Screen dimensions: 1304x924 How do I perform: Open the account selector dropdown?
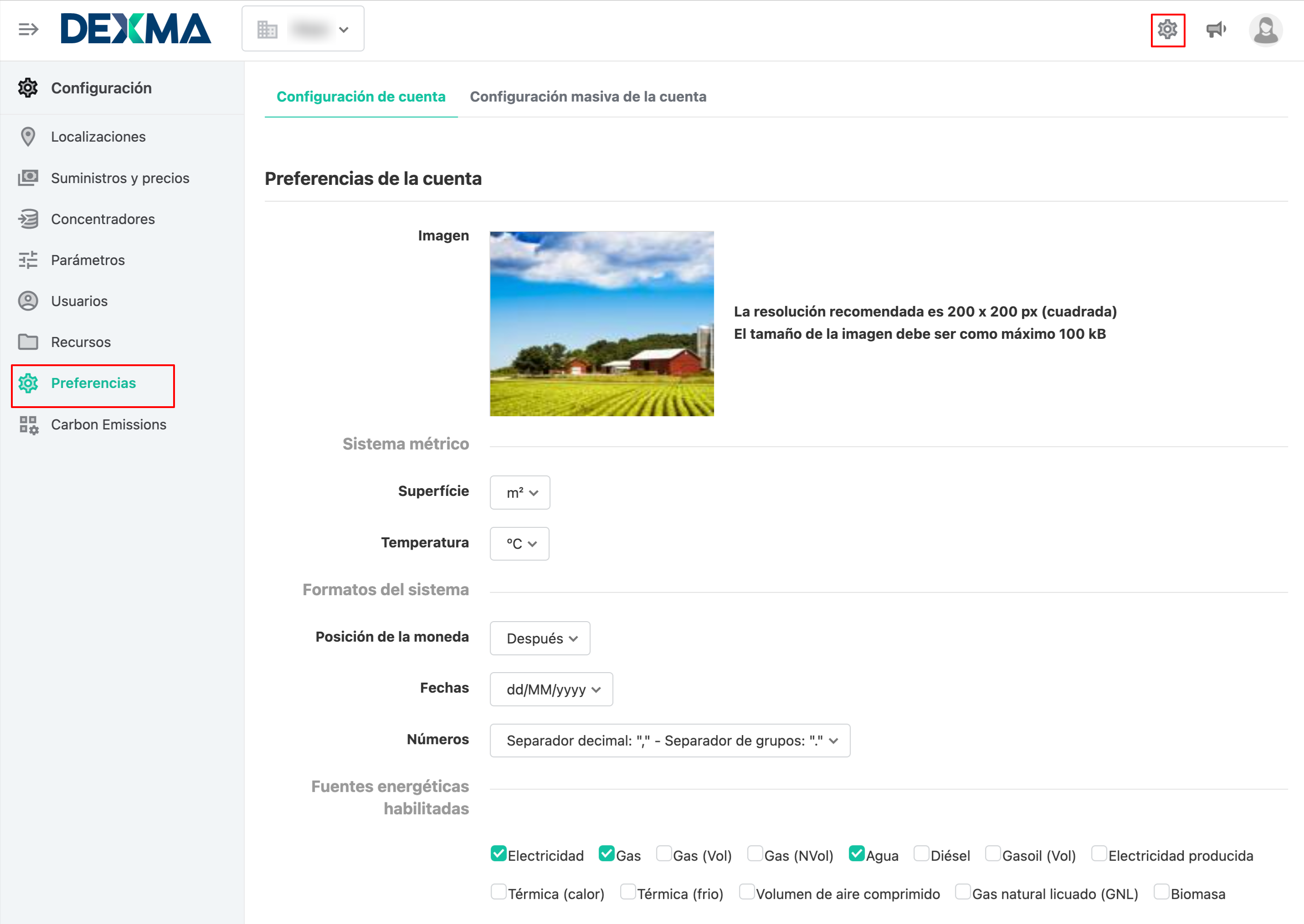[x=303, y=28]
